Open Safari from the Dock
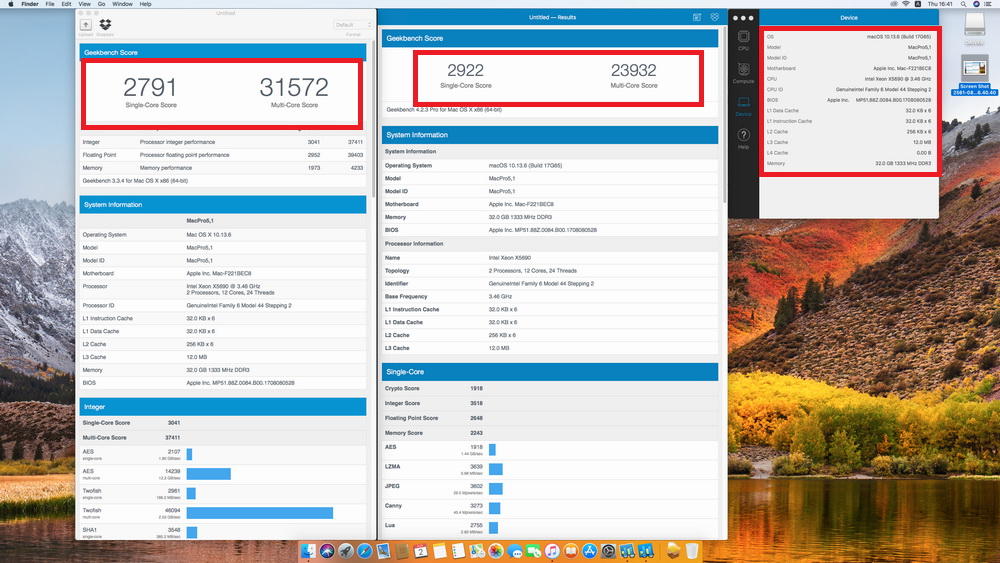This screenshot has width=1000, height=563. coord(364,551)
